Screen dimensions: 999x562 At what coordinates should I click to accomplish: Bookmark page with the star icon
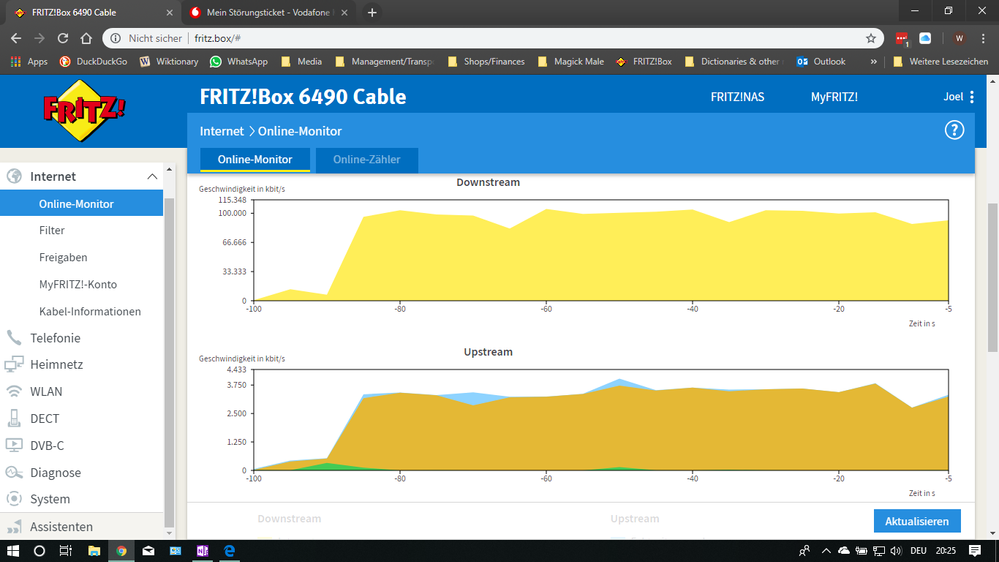870,38
